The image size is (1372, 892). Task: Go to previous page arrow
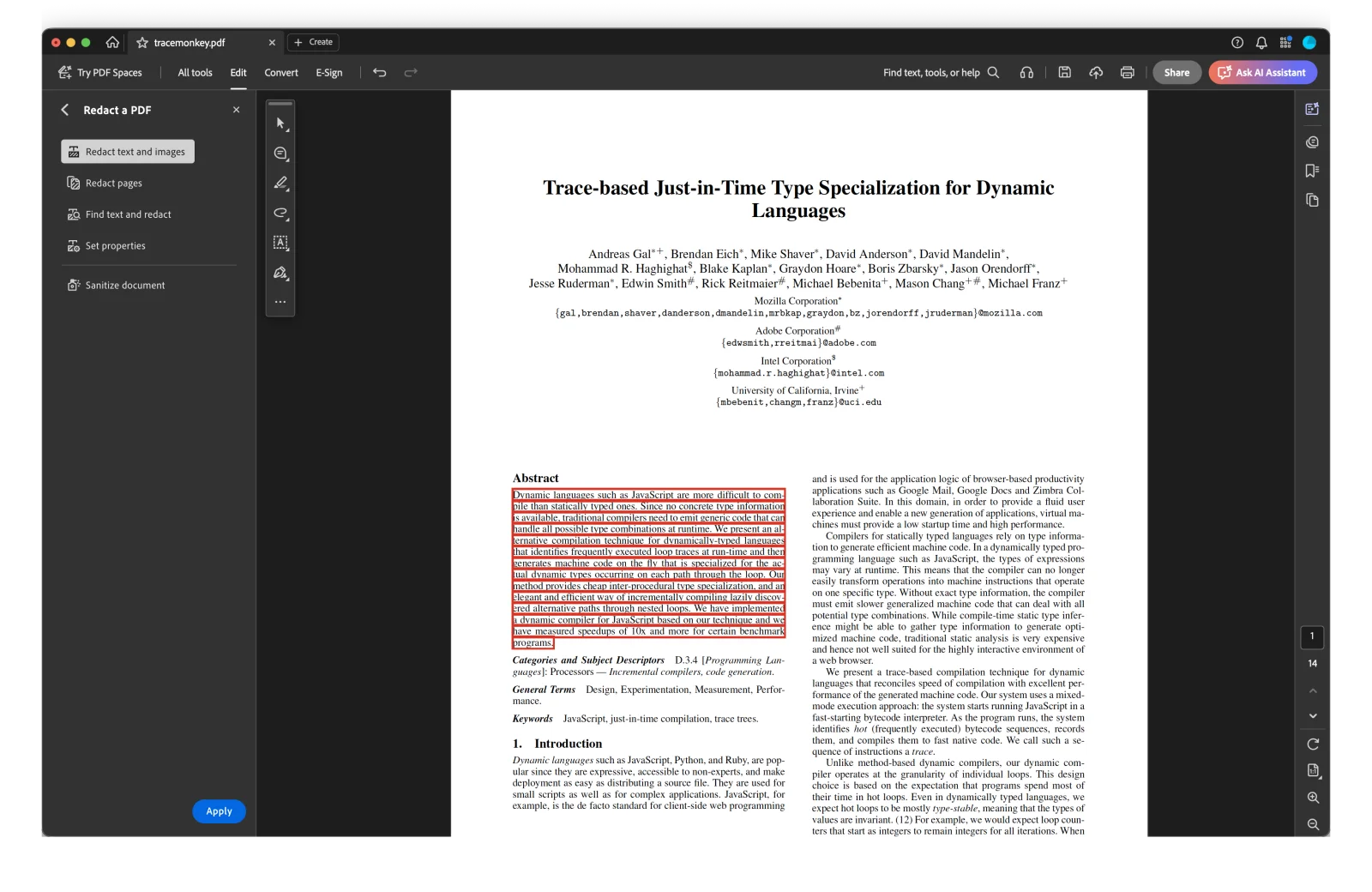1313,691
